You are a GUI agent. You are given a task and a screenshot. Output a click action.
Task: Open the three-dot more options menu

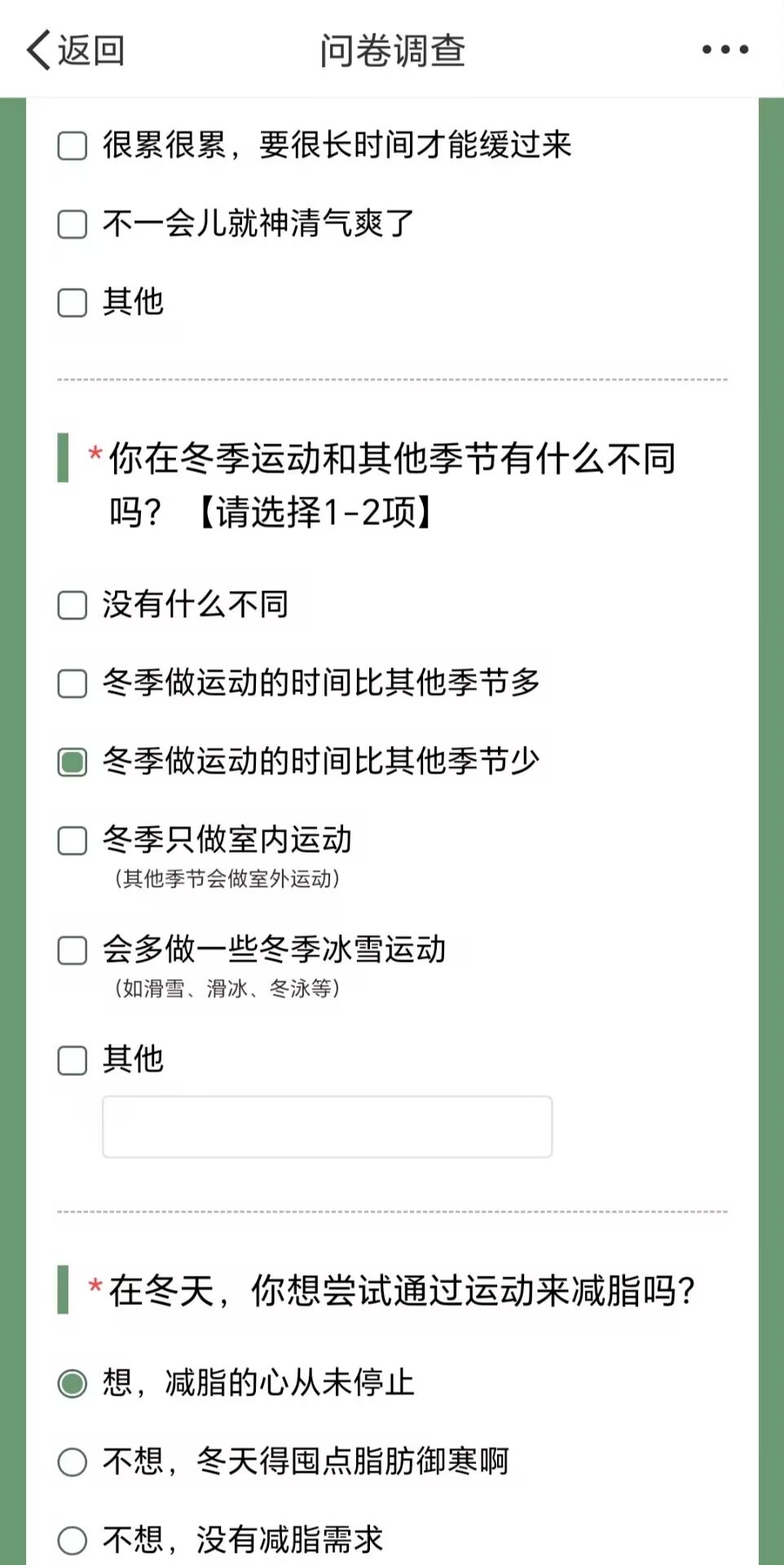coord(725,50)
